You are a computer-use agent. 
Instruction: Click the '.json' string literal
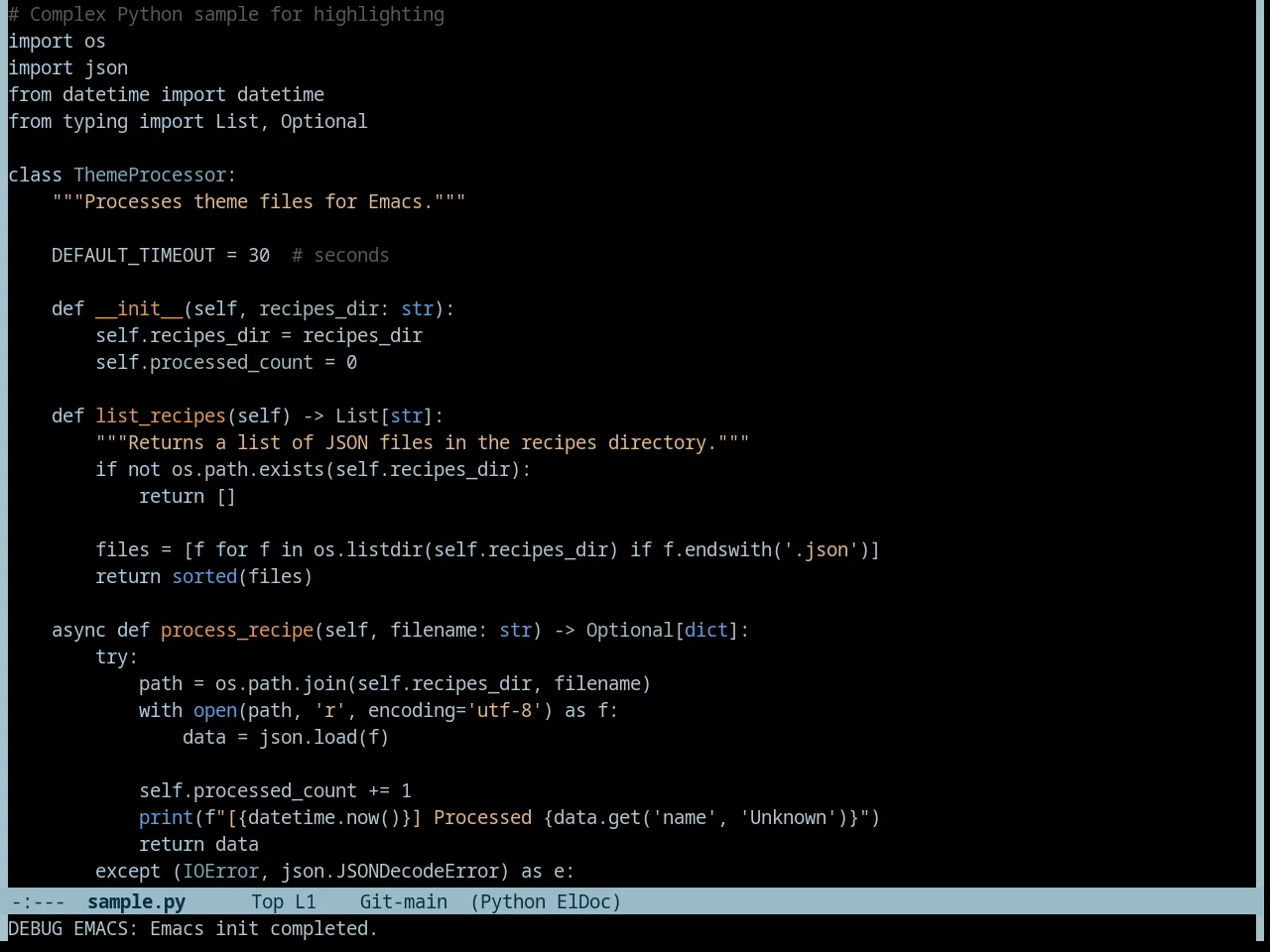(x=821, y=549)
